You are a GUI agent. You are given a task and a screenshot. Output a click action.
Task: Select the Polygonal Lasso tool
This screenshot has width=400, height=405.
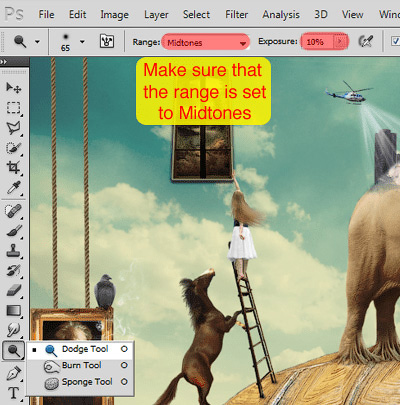14,128
